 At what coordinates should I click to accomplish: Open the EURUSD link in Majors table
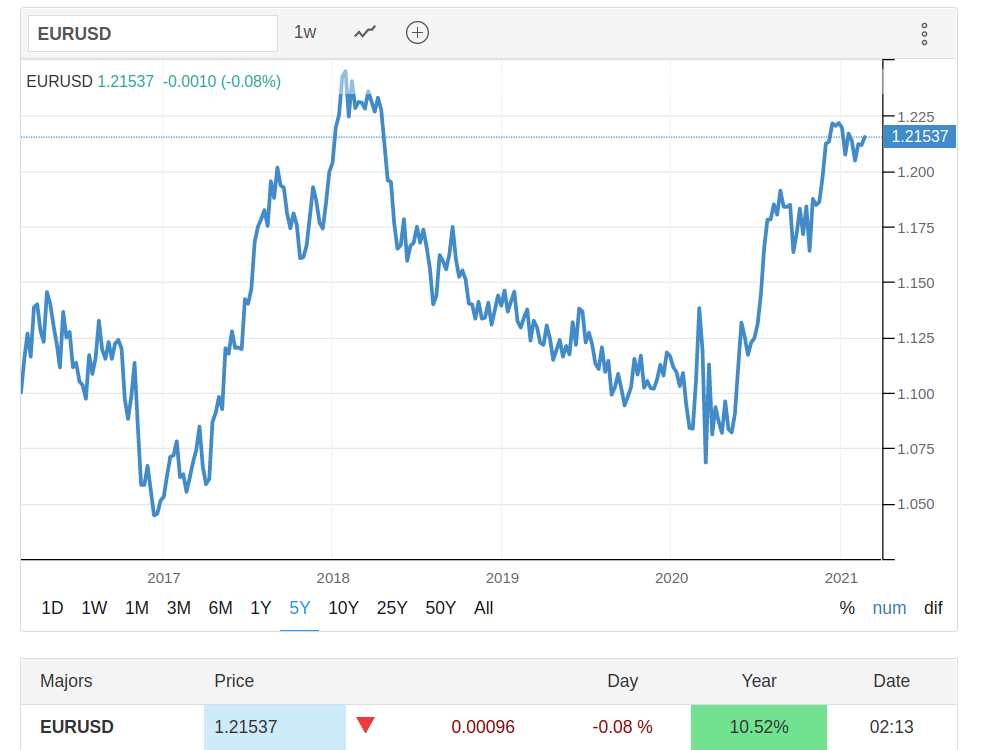tap(77, 727)
